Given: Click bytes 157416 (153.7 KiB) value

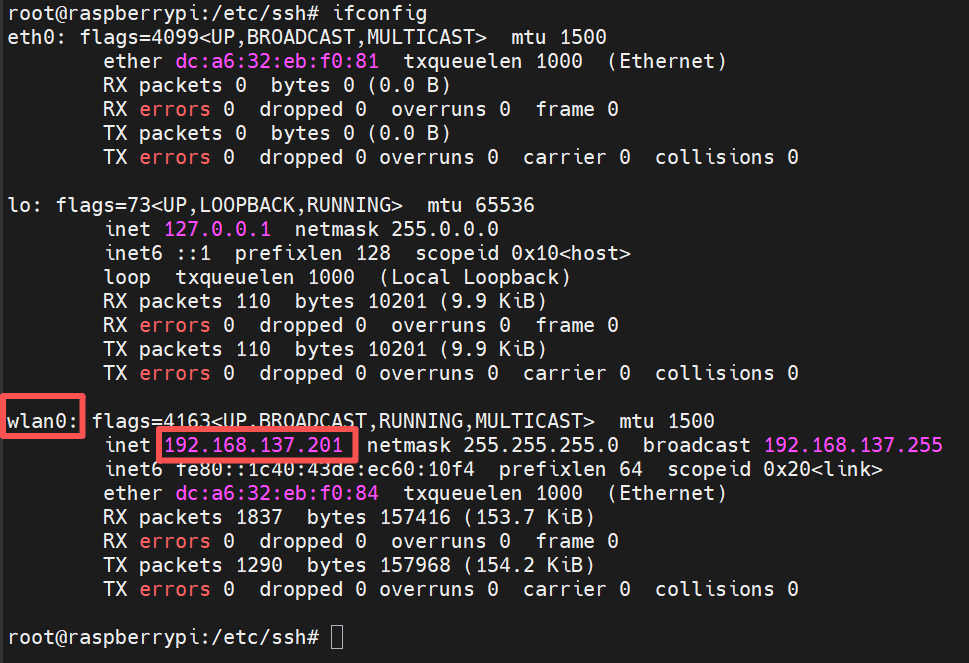Looking at the screenshot, I should coord(451,517).
